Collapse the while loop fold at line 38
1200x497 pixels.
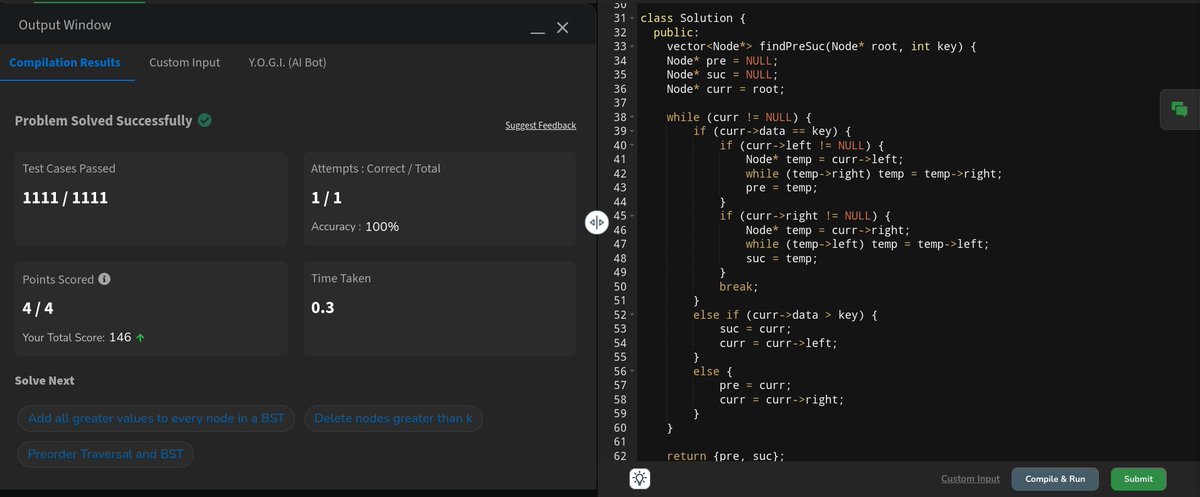click(633, 117)
